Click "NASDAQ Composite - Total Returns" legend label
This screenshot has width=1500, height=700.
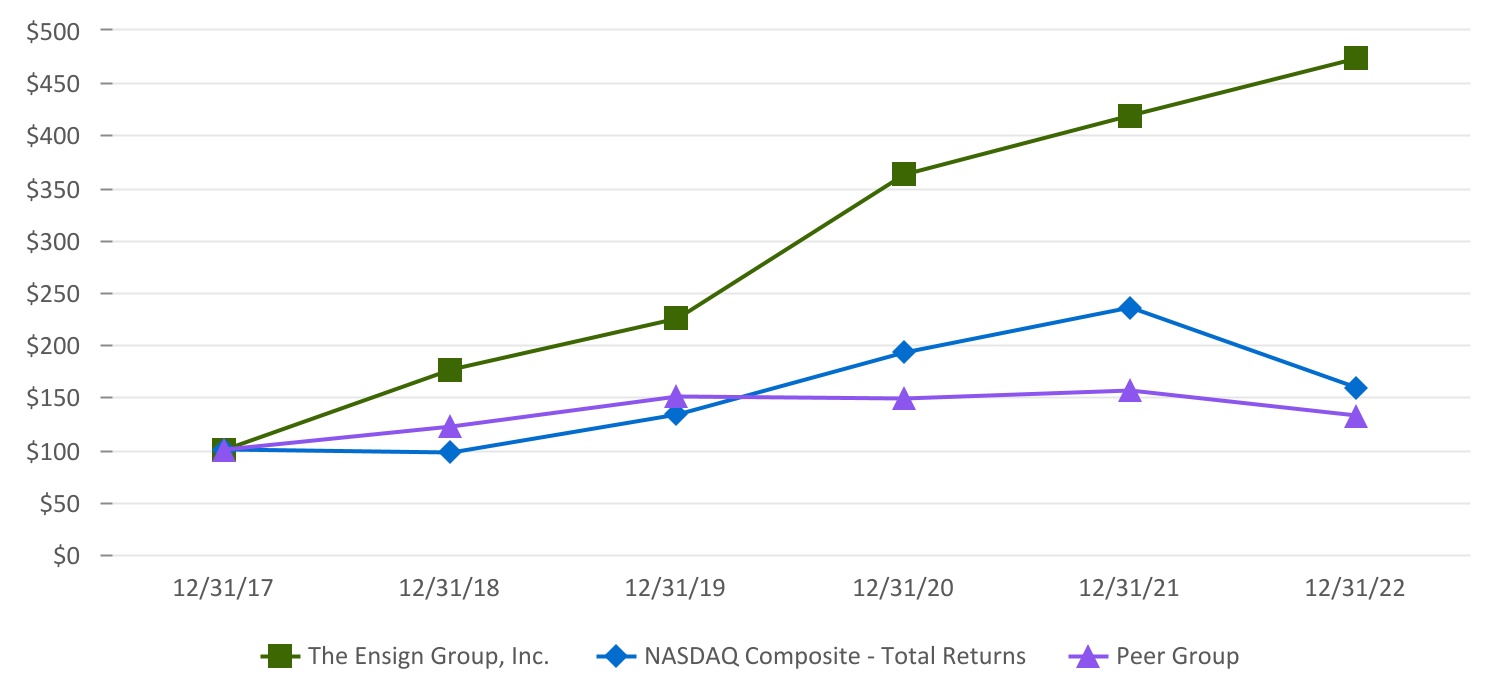point(835,656)
